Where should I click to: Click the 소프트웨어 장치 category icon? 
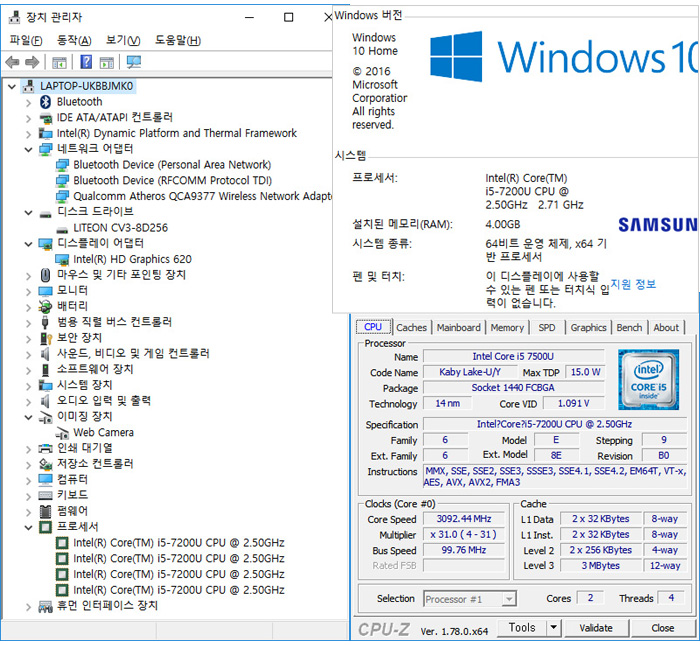tap(45, 370)
